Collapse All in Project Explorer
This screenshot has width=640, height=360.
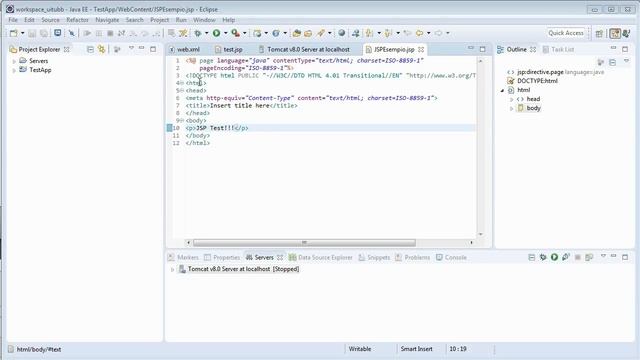click(91, 49)
